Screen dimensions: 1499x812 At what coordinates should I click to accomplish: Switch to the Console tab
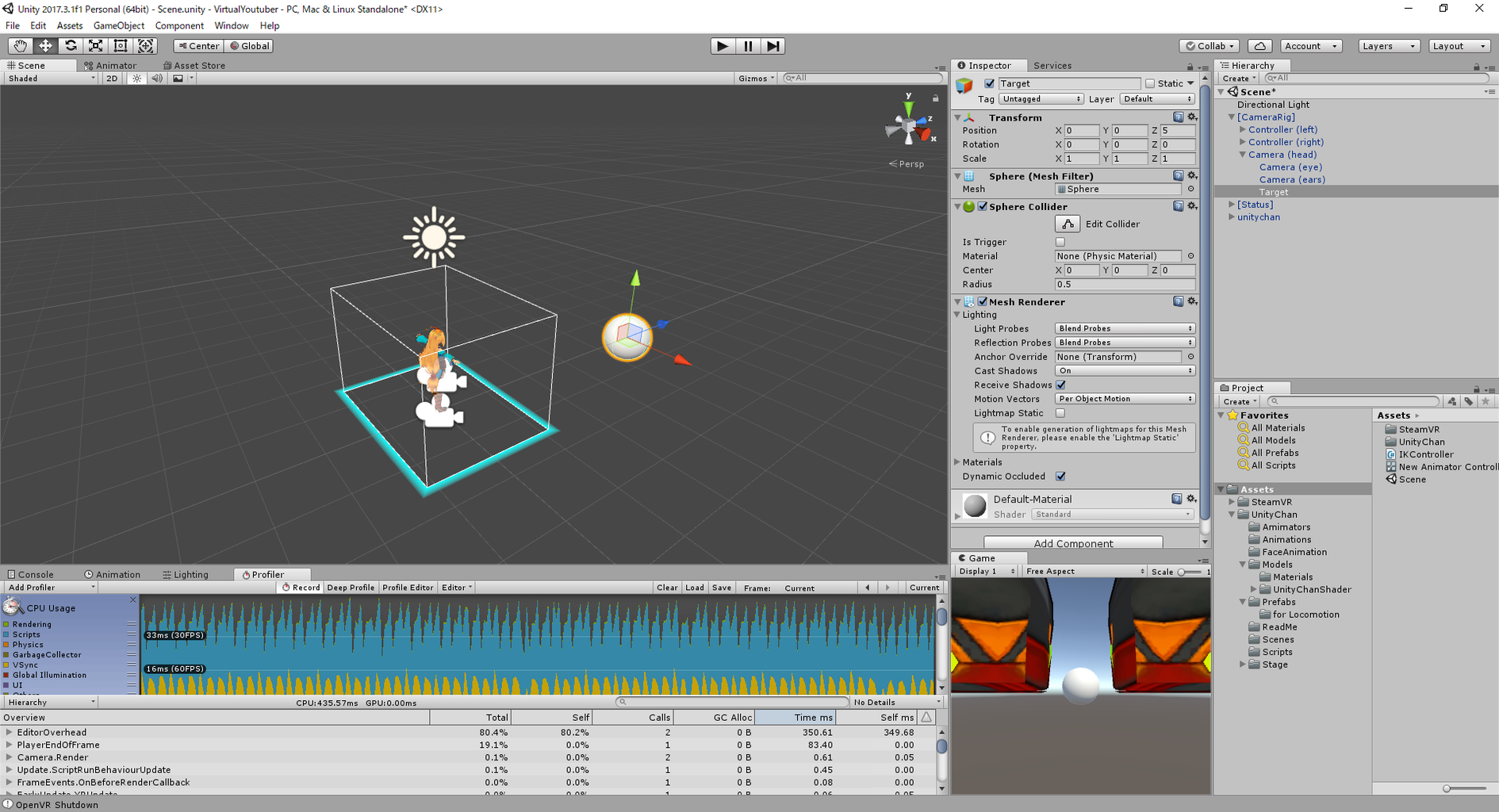pyautogui.click(x=31, y=575)
